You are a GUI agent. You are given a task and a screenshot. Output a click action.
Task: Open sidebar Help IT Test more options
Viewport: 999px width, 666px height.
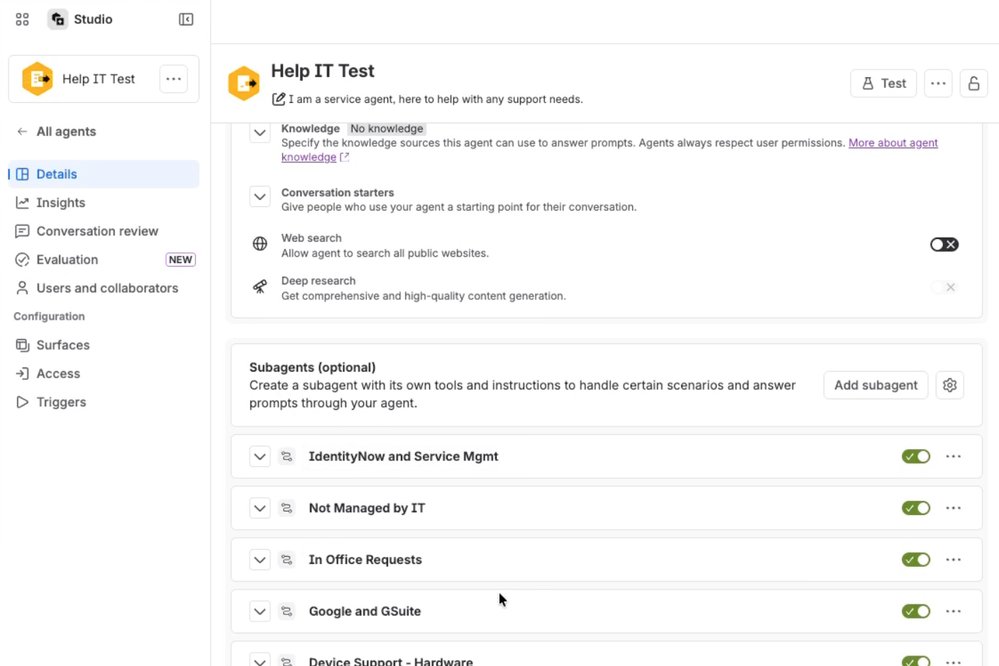tap(173, 79)
